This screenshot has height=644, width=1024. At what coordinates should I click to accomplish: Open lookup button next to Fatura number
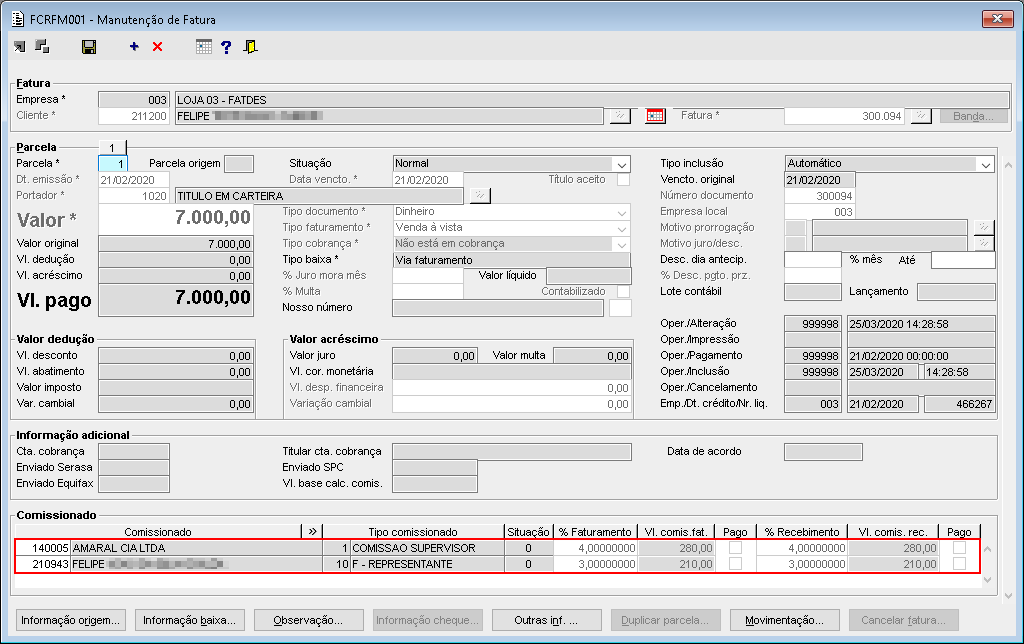tap(920, 116)
